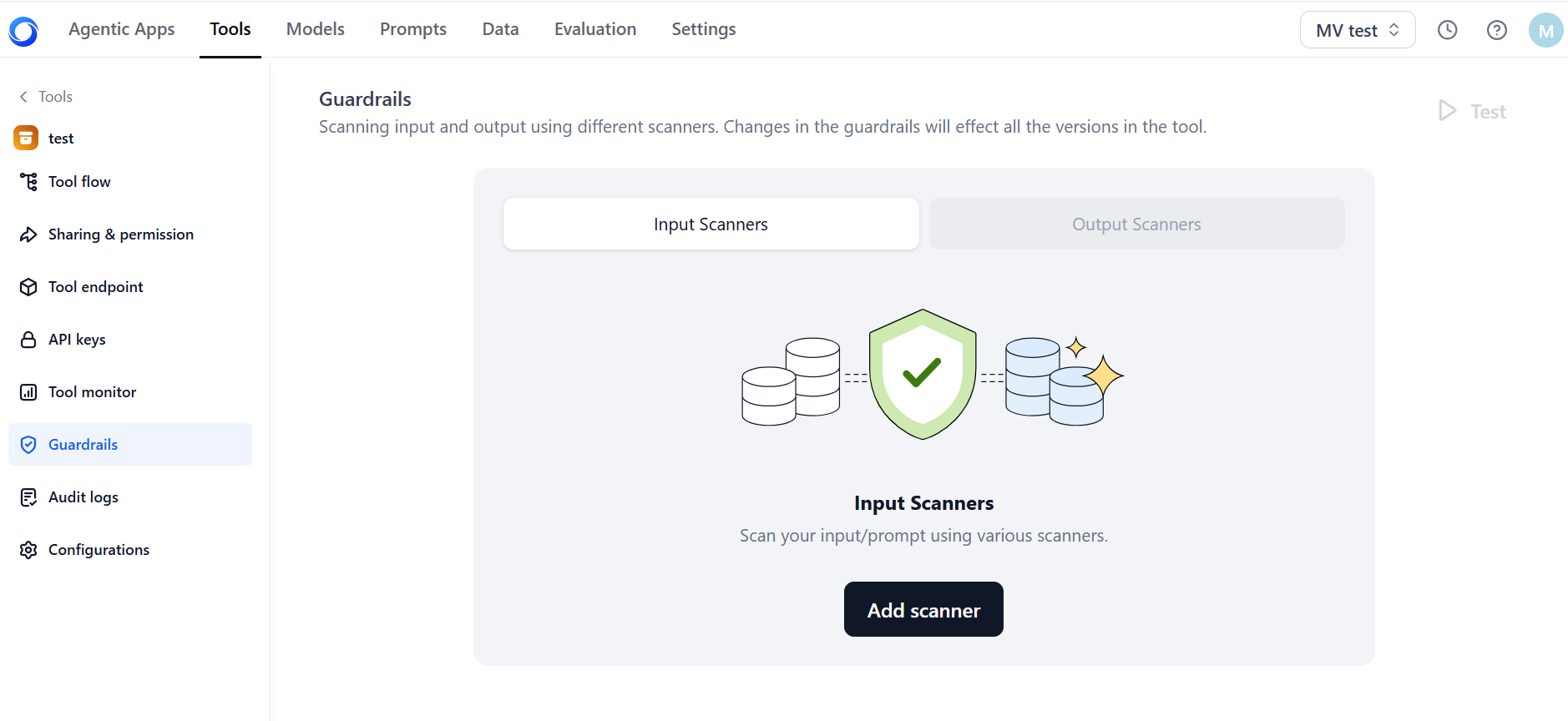Switch to Models tab
Viewport: 1568px width, 721px height.
[x=316, y=29]
